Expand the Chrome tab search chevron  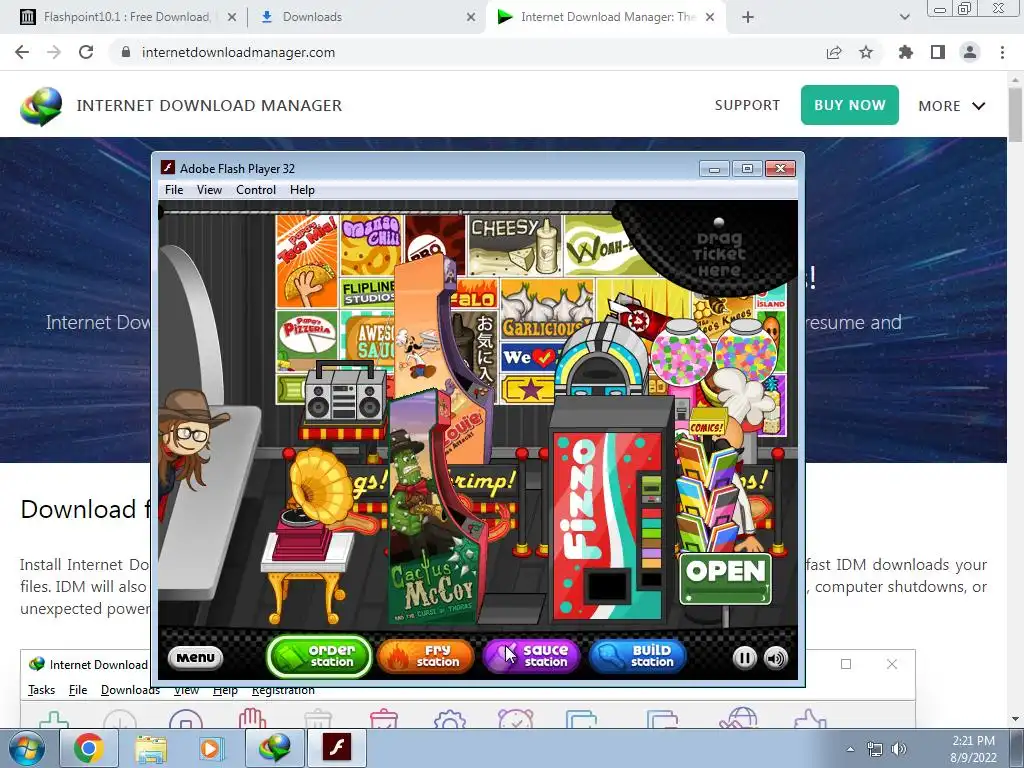[x=904, y=17]
